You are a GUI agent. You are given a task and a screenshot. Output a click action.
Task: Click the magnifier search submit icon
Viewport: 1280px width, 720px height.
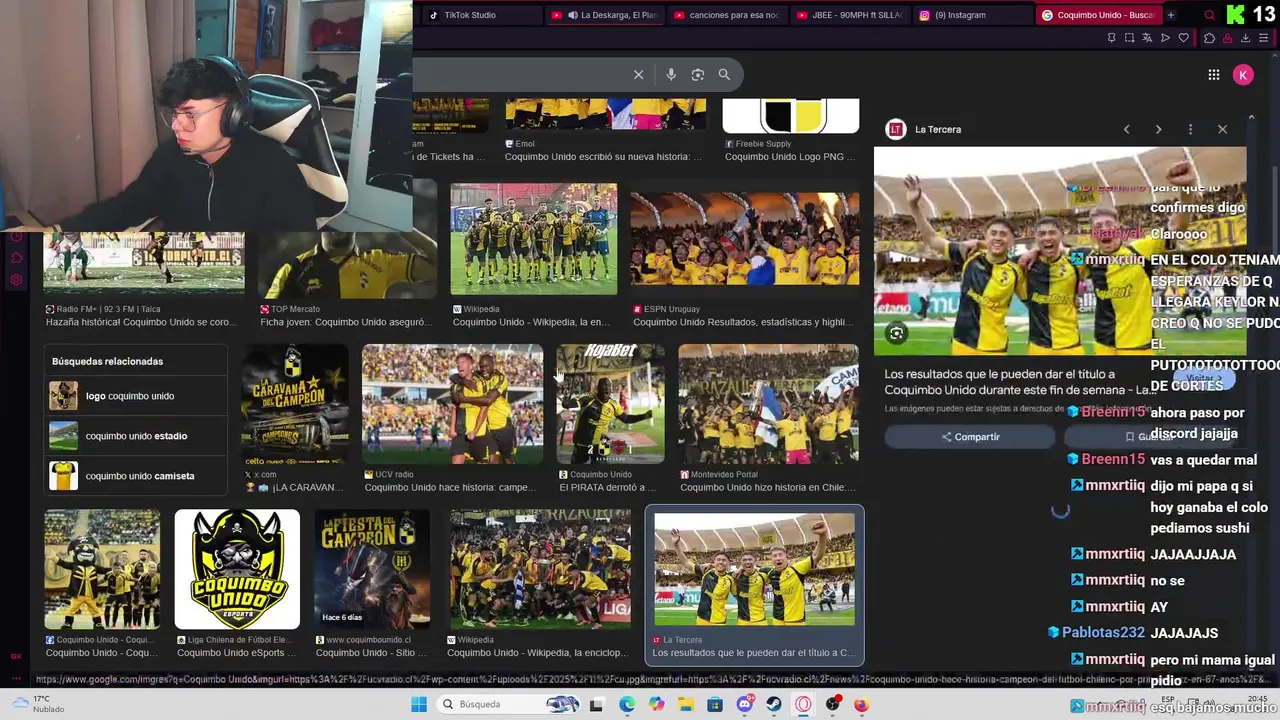coord(724,74)
